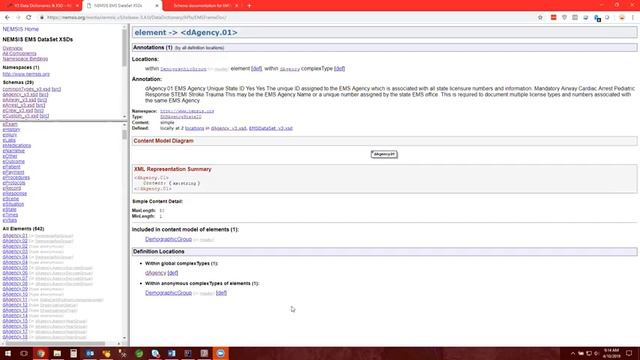Open Calculator from the taskbar
The image size is (640, 360).
pos(73,353)
